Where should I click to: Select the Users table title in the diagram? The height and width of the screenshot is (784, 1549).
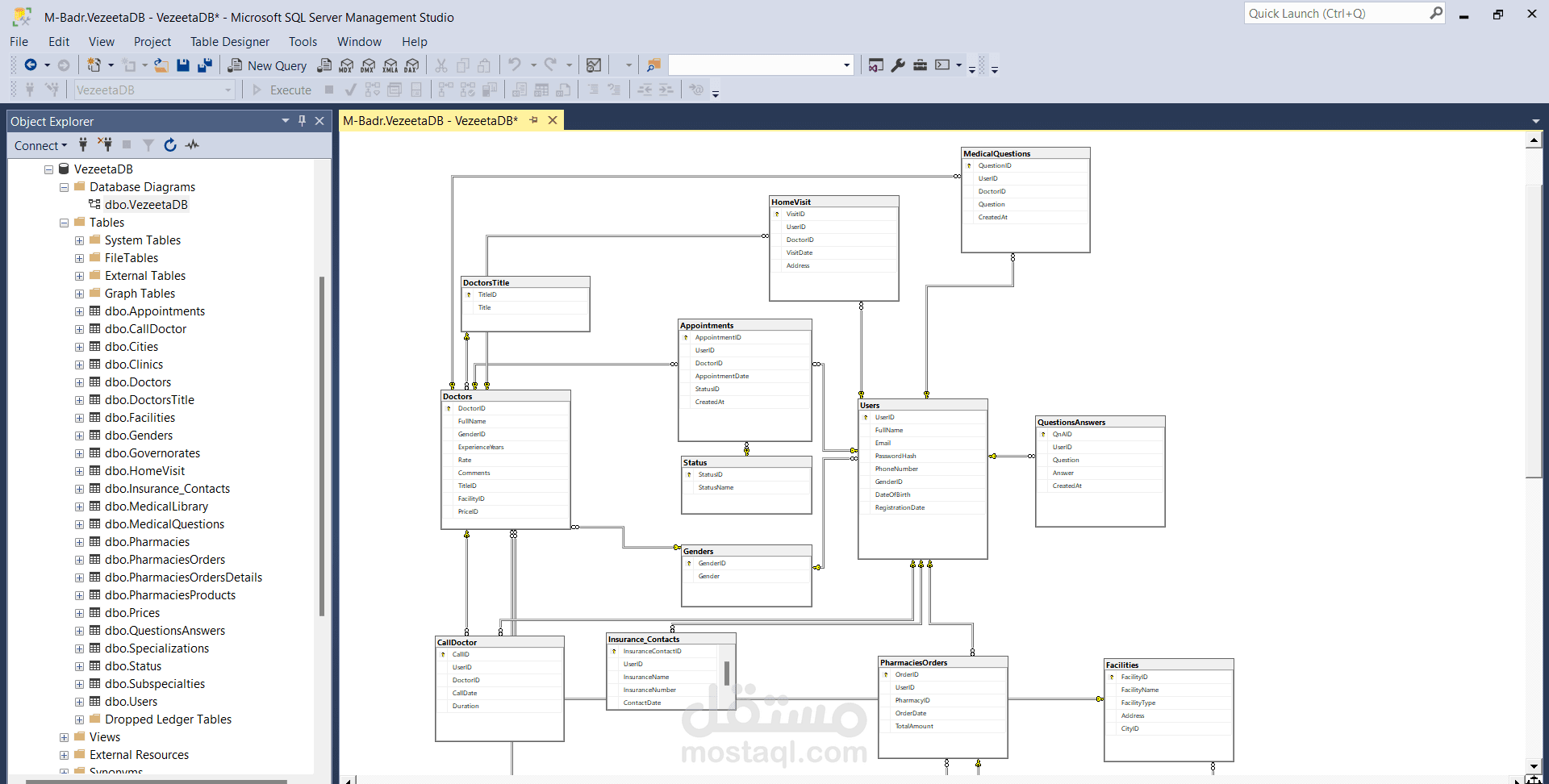click(870, 406)
